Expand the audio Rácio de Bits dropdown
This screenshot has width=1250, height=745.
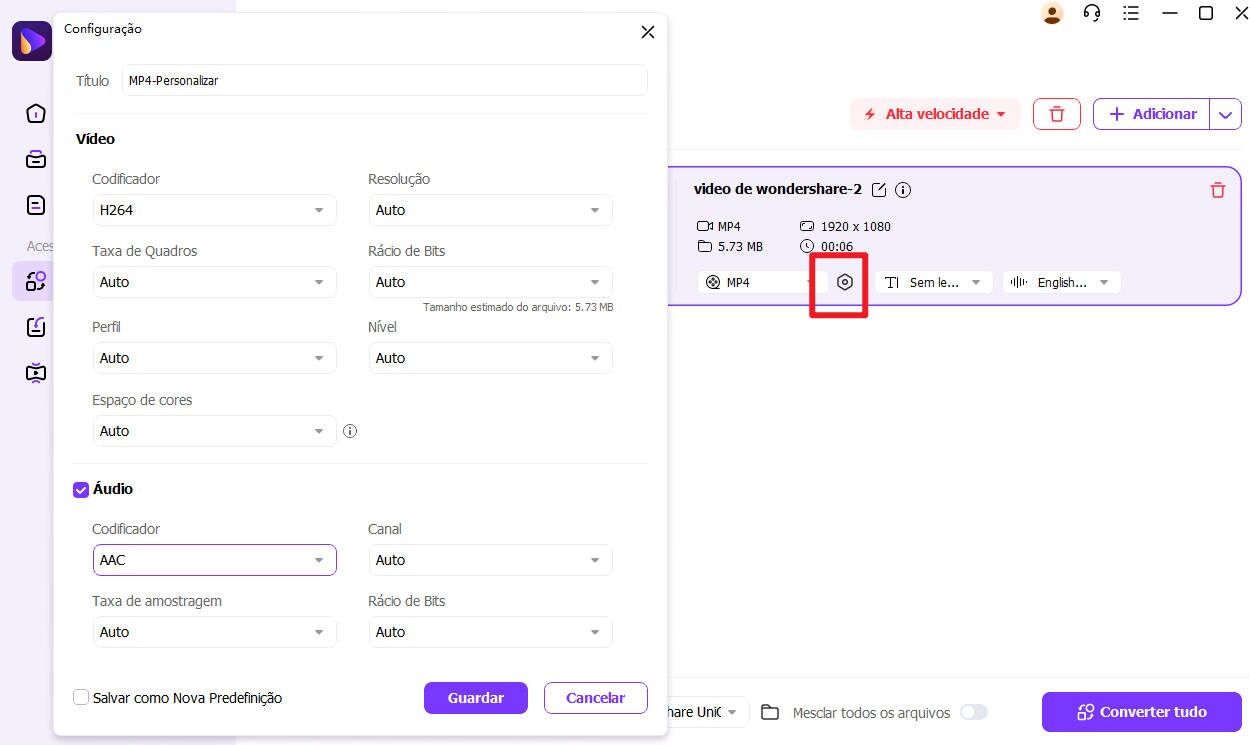[490, 632]
